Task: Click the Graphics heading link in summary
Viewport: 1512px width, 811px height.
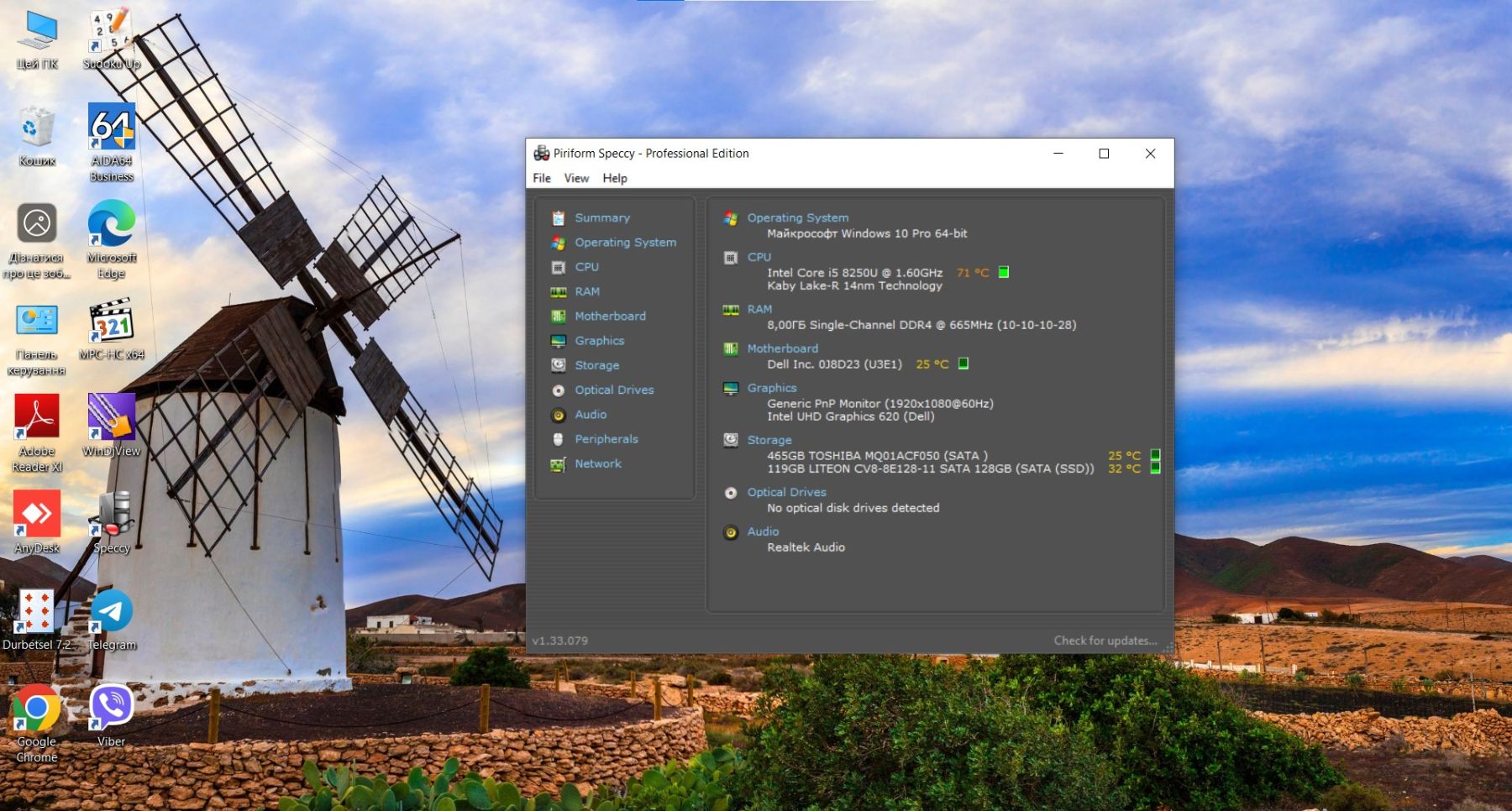Action: pos(772,388)
